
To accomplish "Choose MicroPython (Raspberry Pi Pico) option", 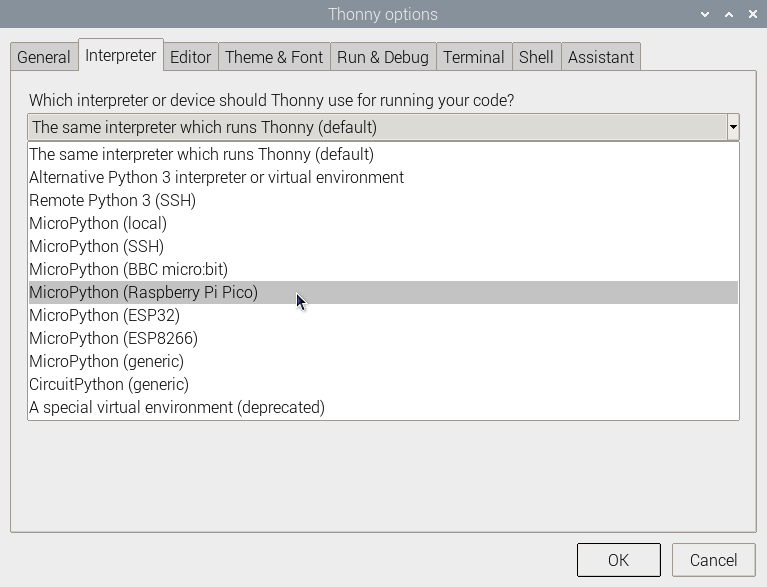I will point(143,293).
